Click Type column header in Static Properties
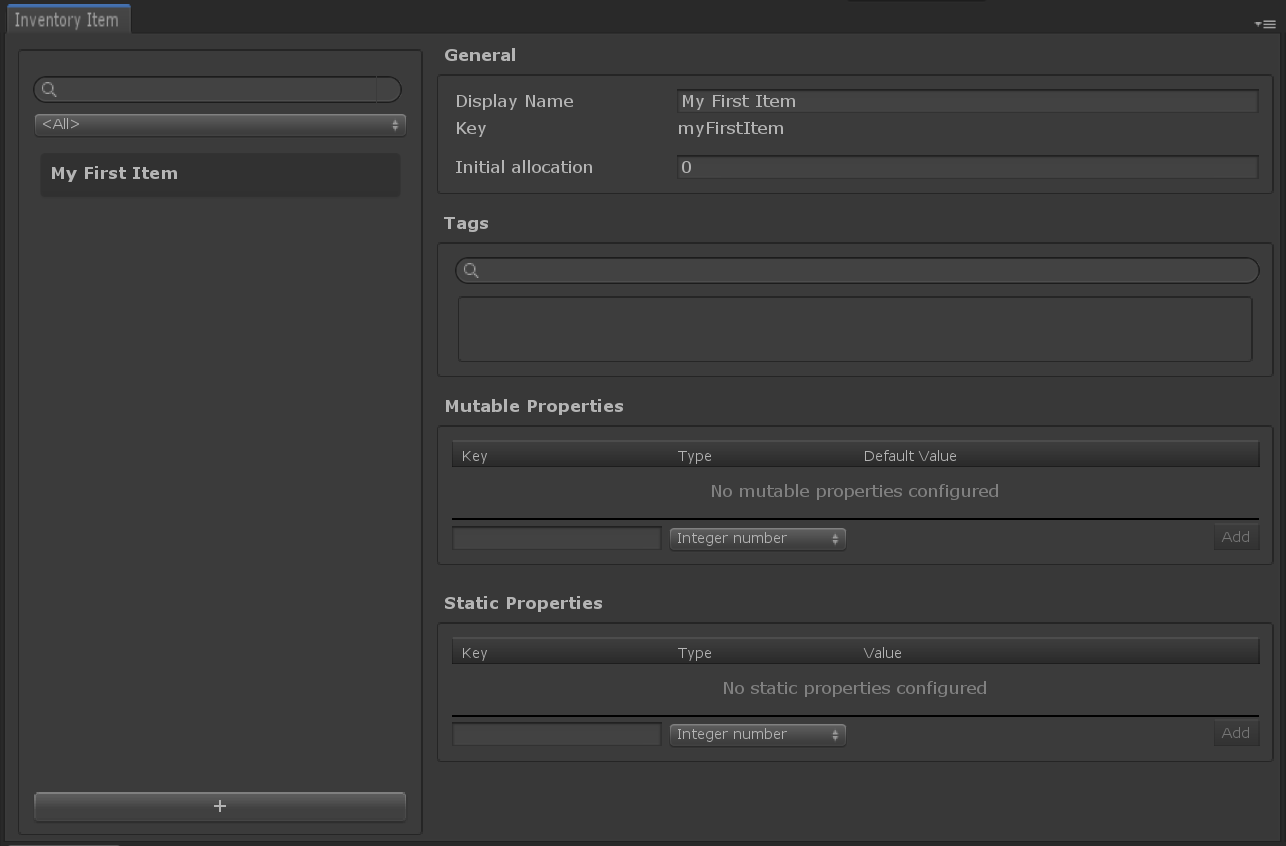 pyautogui.click(x=694, y=653)
